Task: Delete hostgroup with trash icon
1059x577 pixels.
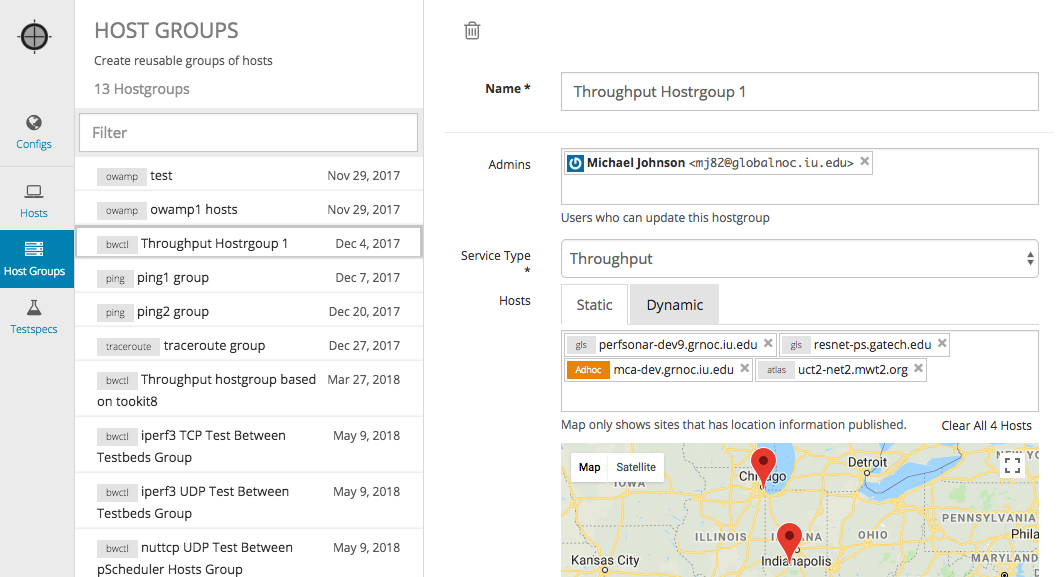Action: pyautogui.click(x=472, y=30)
